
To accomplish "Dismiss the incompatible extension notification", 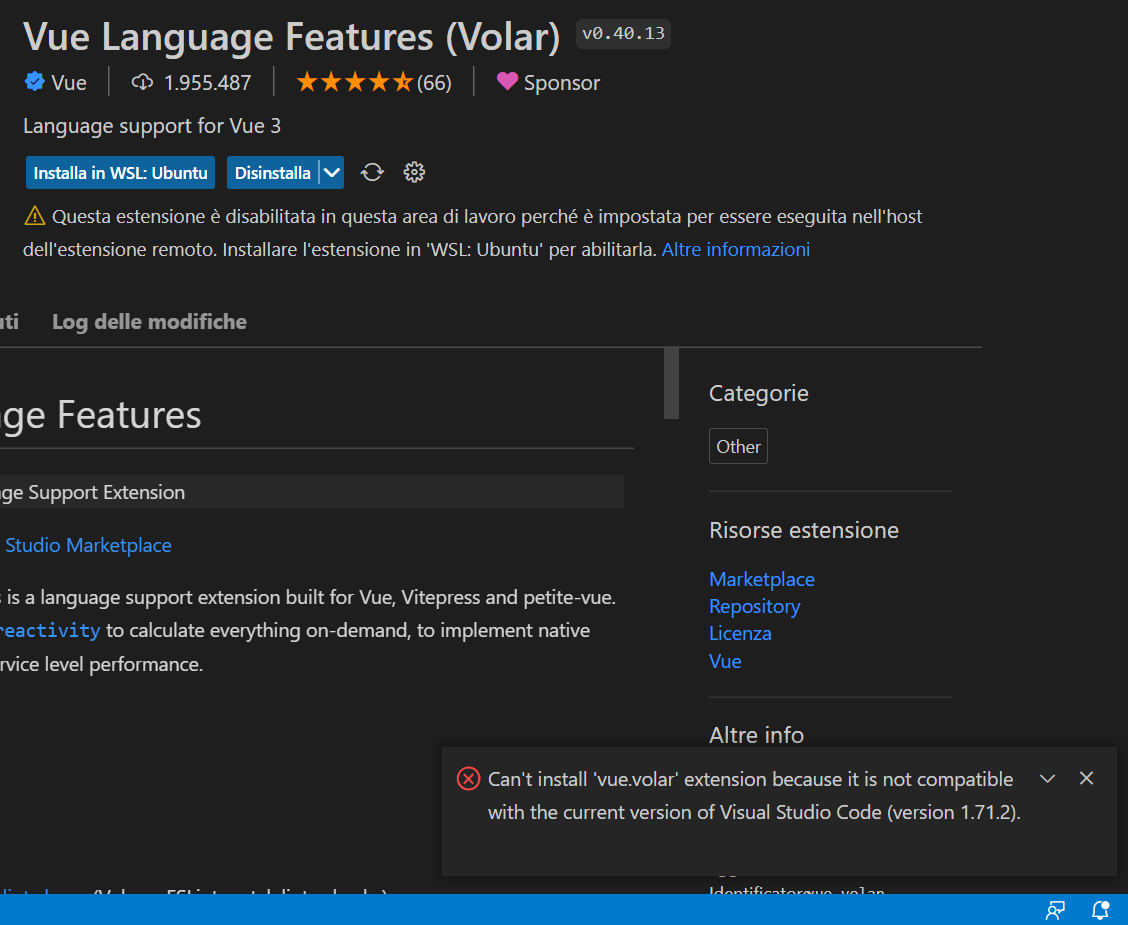I will click(1087, 777).
